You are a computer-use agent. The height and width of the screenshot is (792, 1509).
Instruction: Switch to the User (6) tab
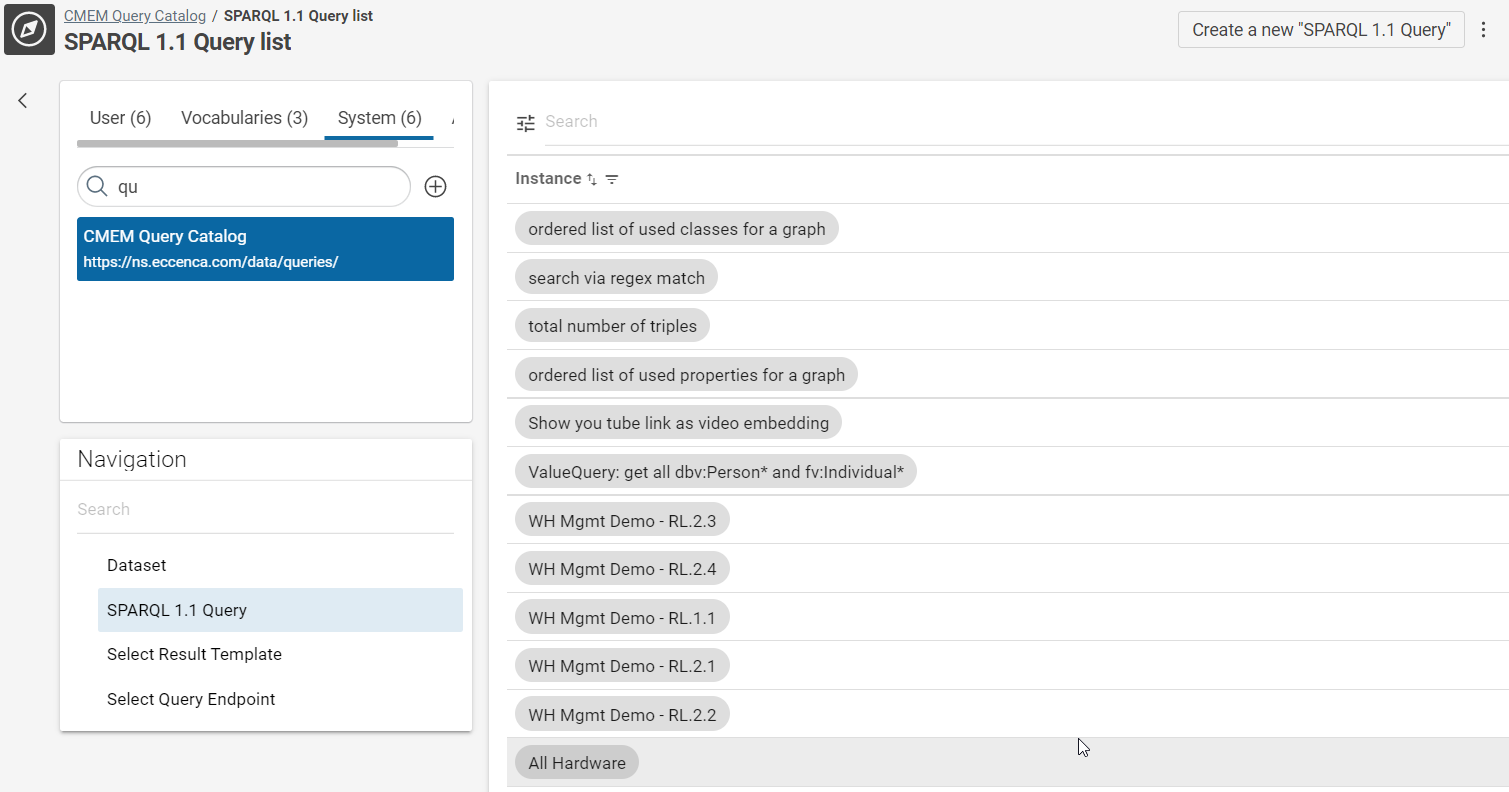(x=120, y=118)
